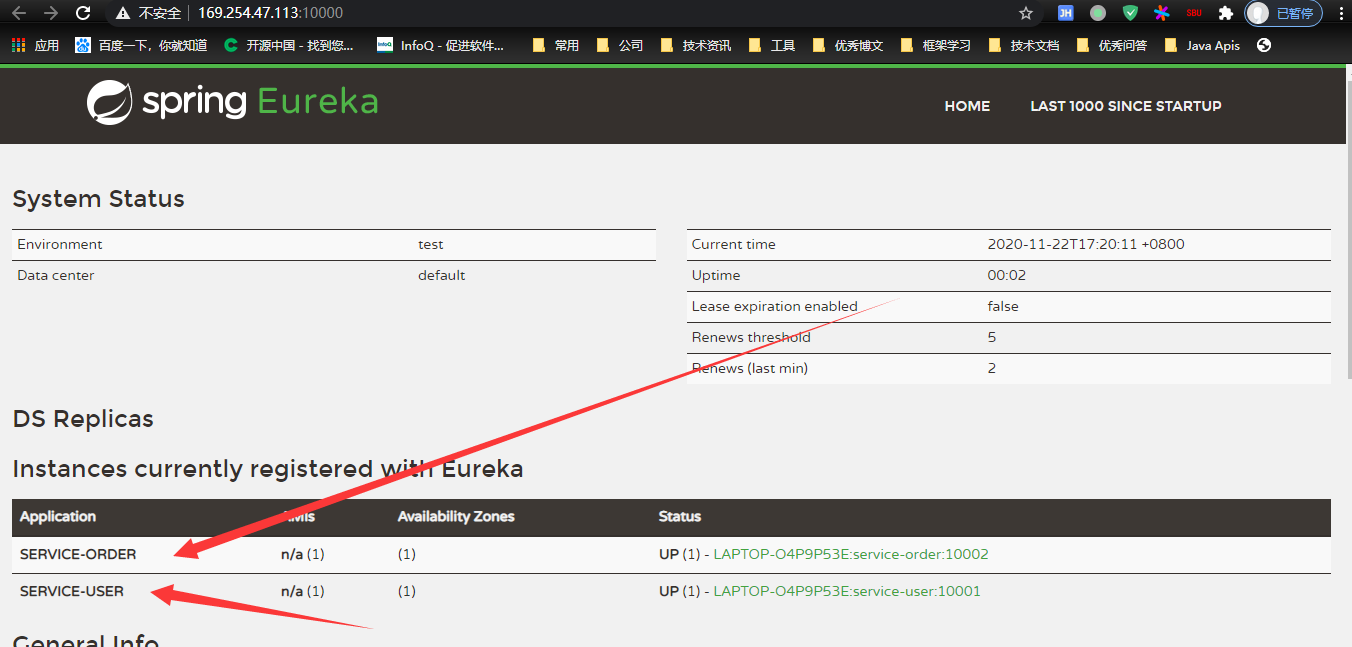
Task: Click the not-secure warning triangle icon
Action: click(123, 13)
